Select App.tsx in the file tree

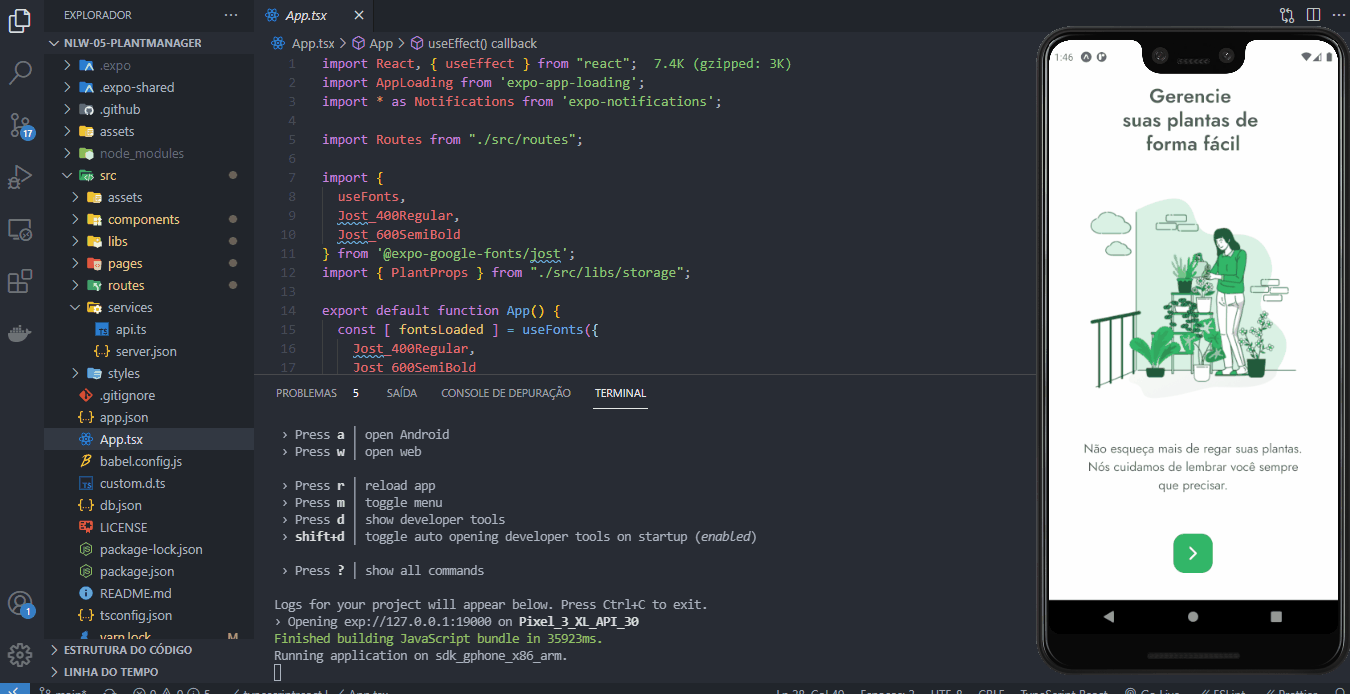[149, 439]
